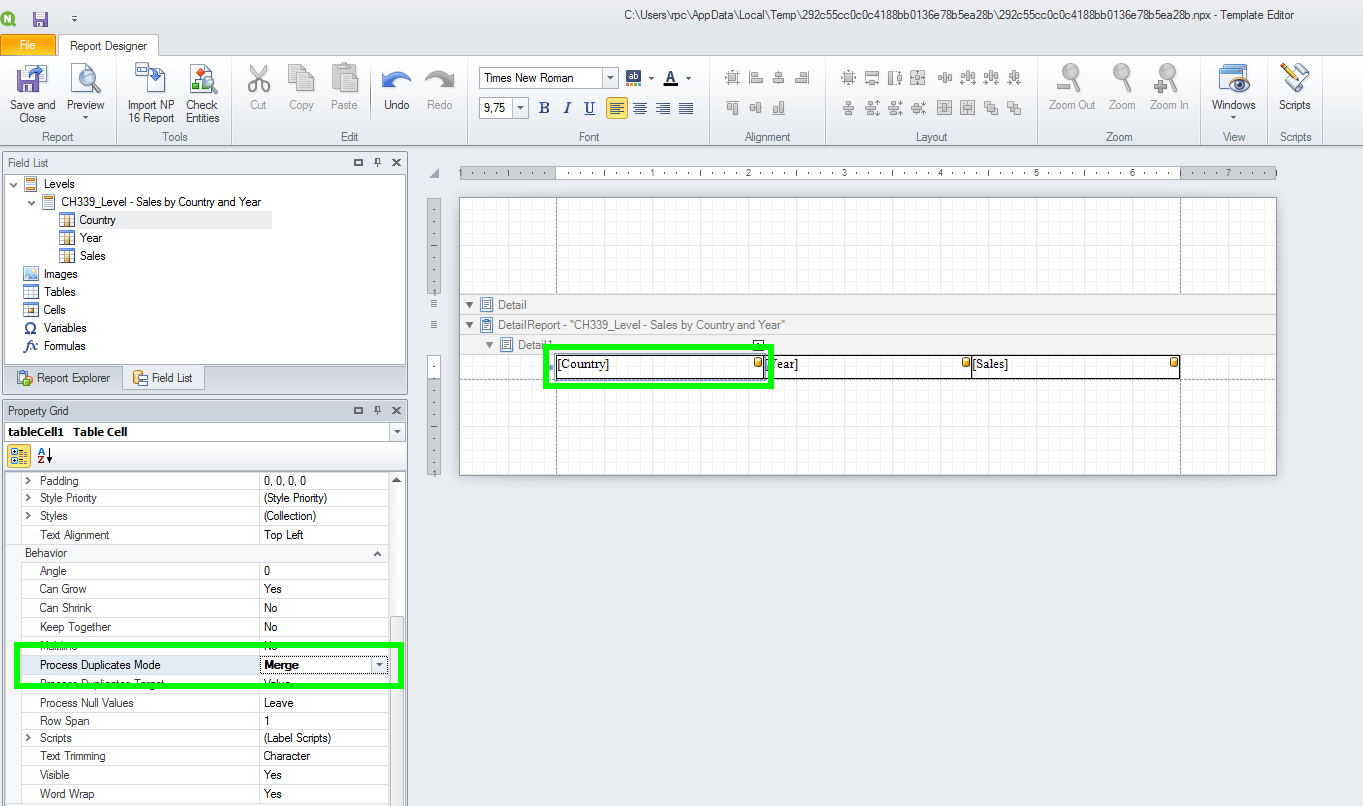The image size is (1363, 806).
Task: Select Year field in Field List
Action: (91, 238)
